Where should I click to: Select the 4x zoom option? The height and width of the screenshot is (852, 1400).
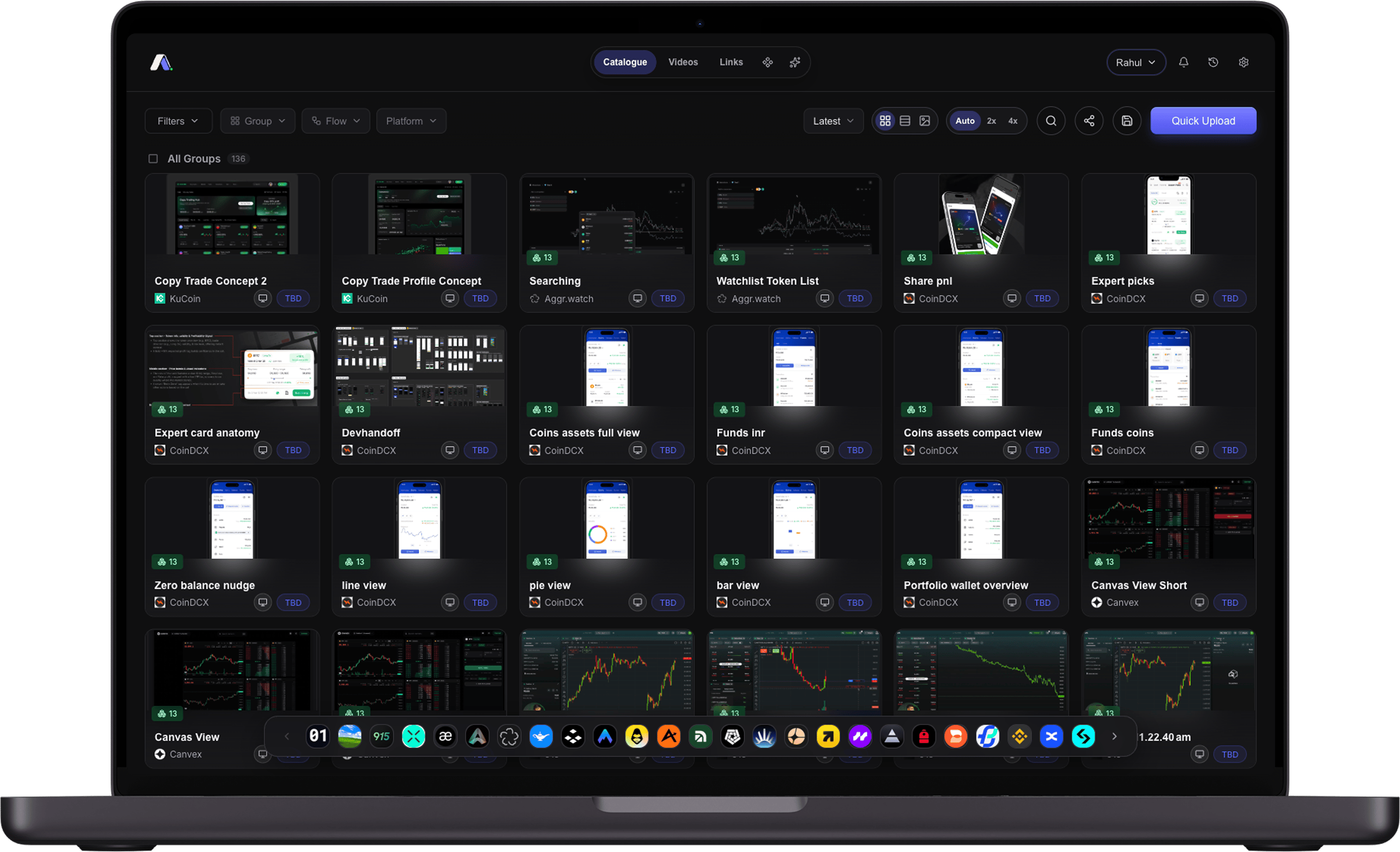pos(1013,120)
